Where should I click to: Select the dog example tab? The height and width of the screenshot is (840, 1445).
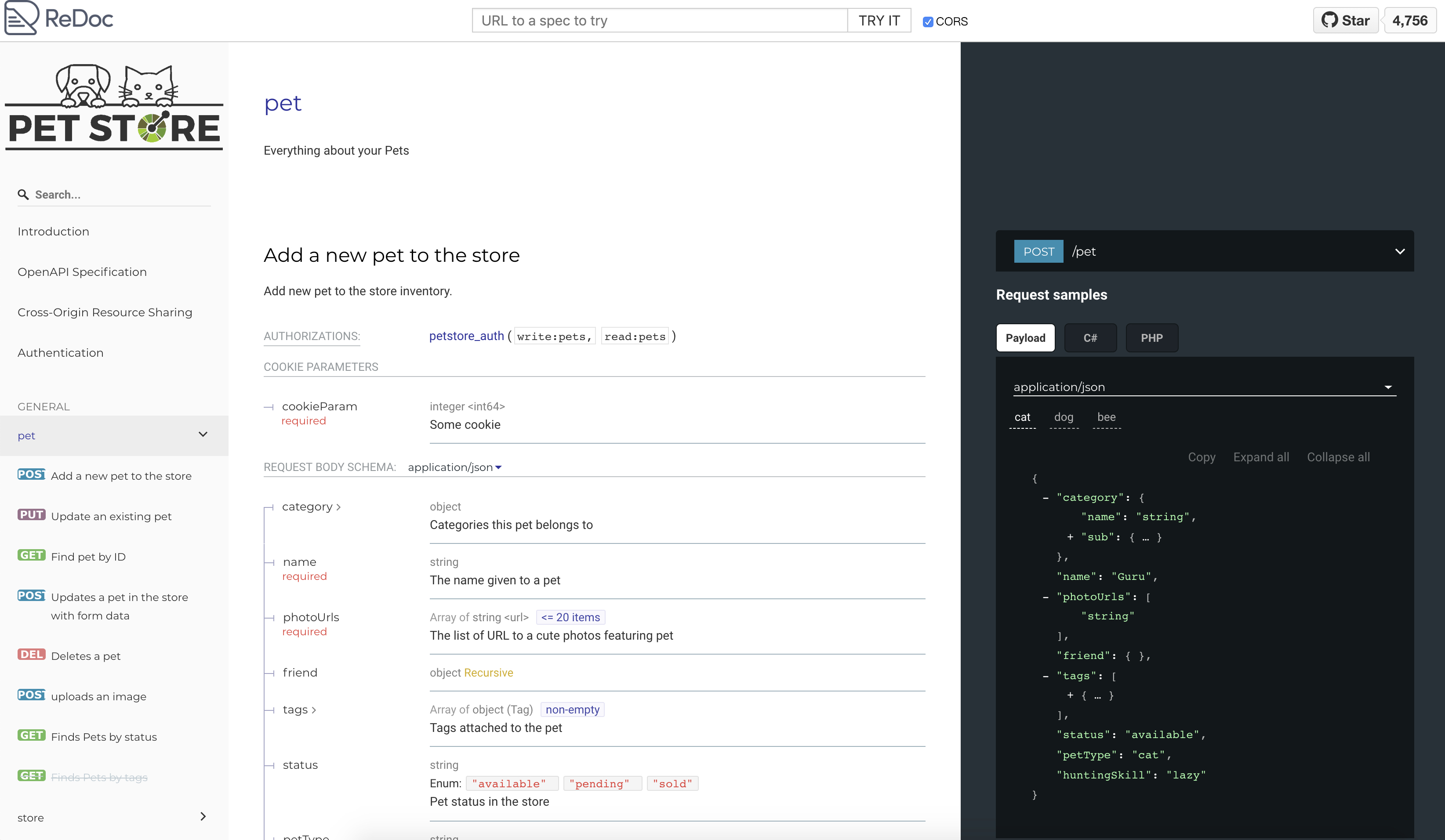pyautogui.click(x=1063, y=417)
